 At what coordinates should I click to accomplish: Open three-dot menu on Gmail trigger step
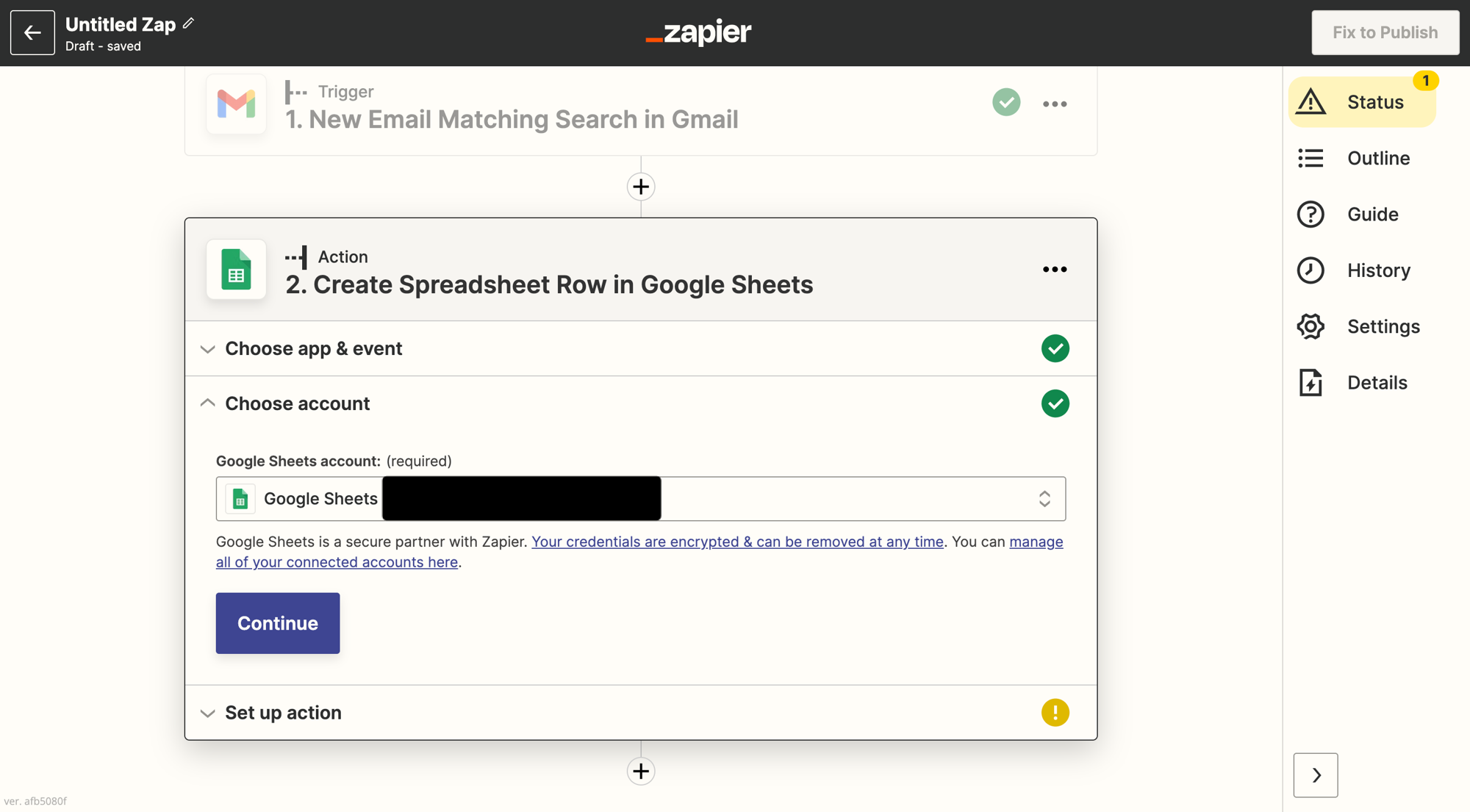point(1055,104)
